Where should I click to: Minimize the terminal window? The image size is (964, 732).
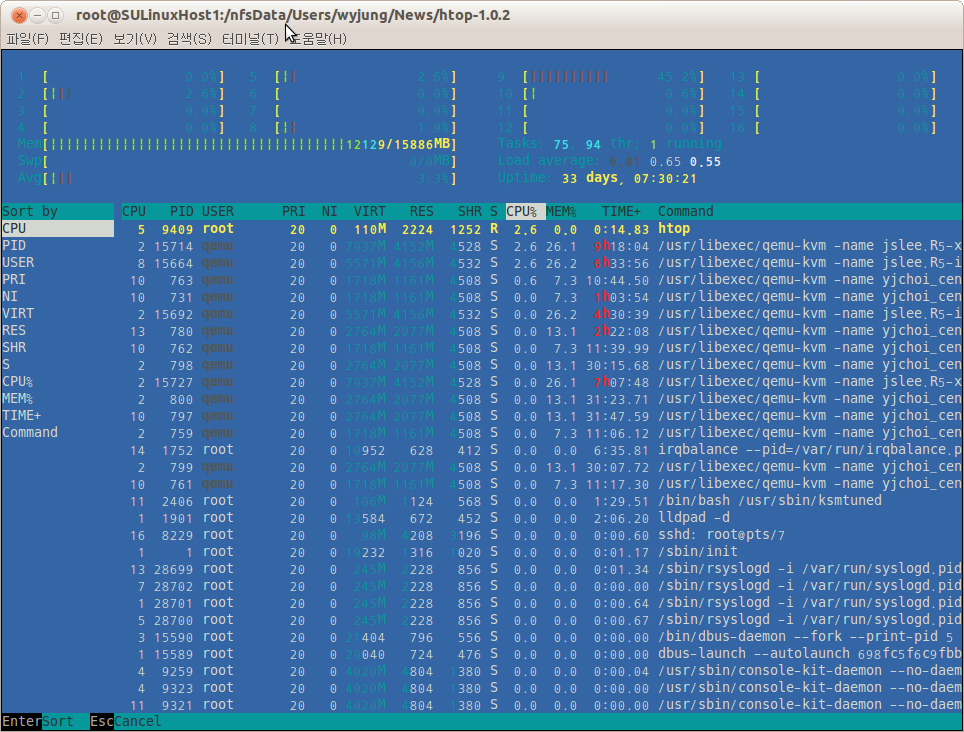click(38, 15)
